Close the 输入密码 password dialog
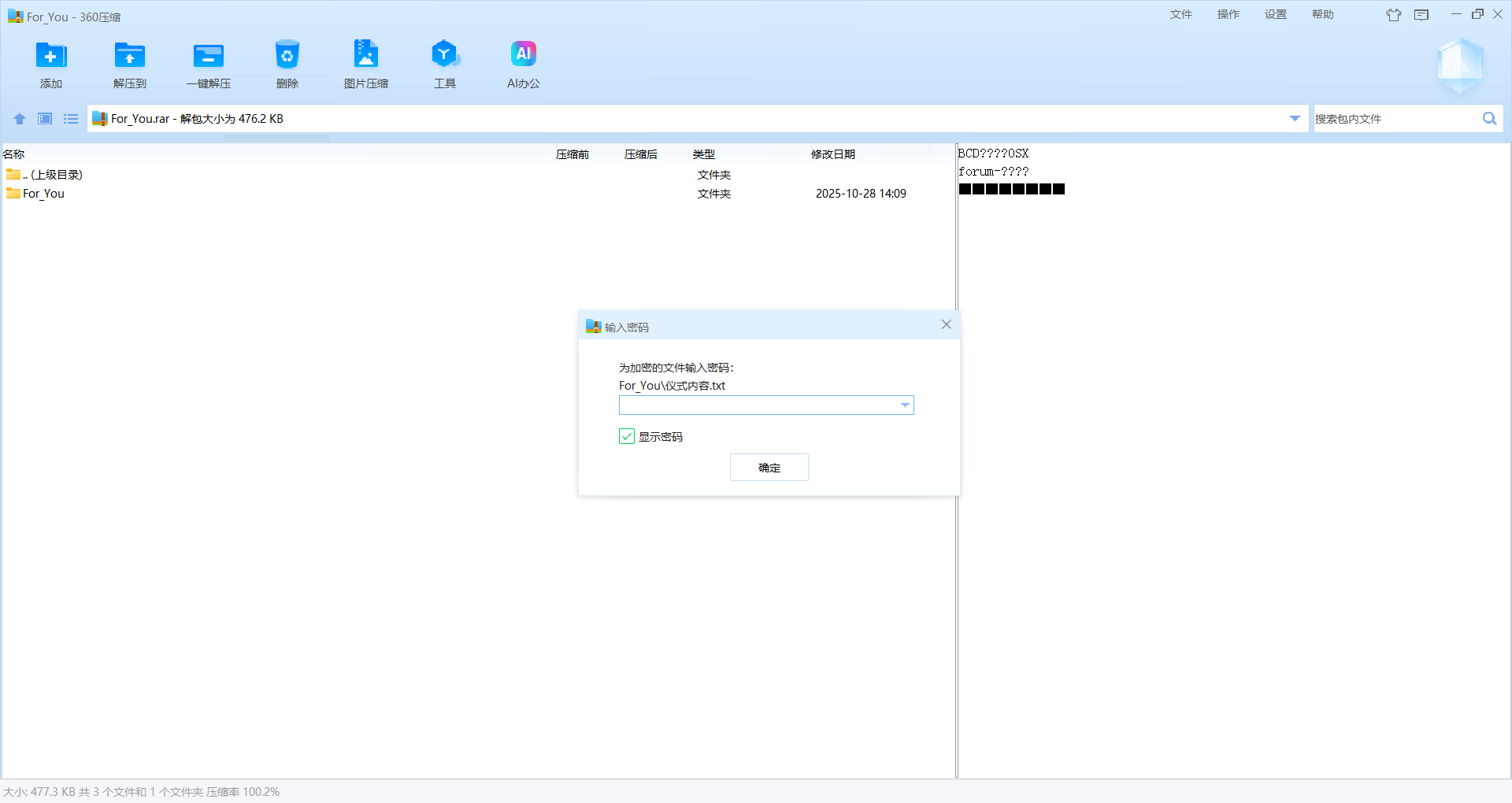The width and height of the screenshot is (1512, 803). 946,325
